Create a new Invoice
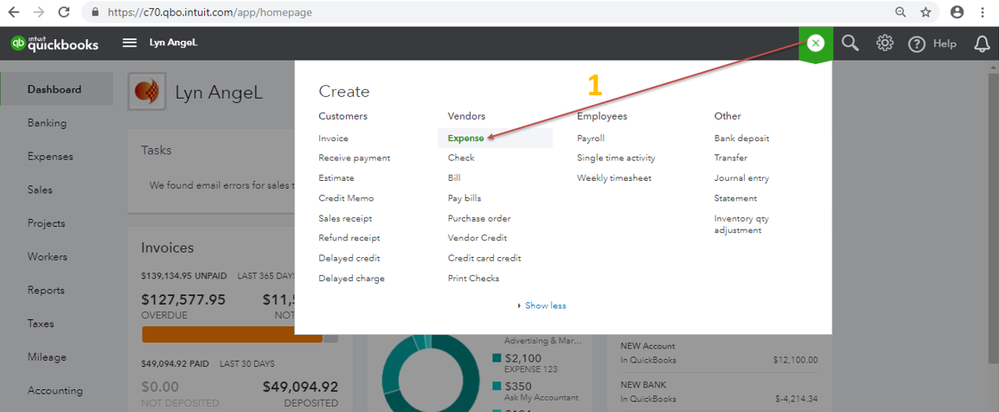This screenshot has width=999, height=412. click(x=333, y=138)
